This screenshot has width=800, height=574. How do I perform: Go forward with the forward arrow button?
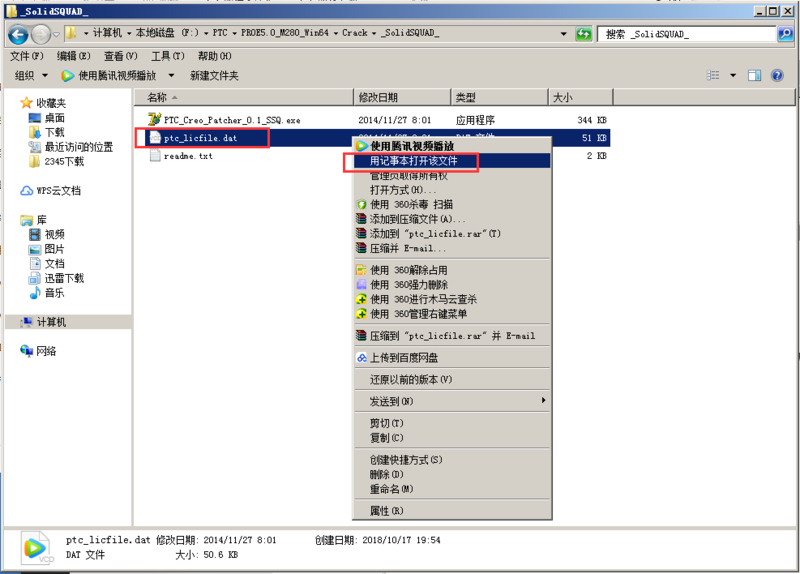point(41,35)
